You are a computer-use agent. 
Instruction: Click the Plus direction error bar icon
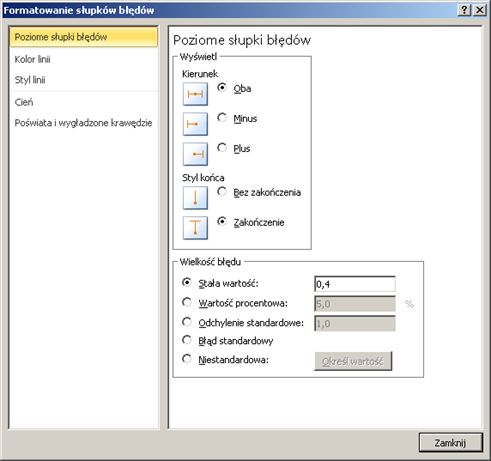195,154
